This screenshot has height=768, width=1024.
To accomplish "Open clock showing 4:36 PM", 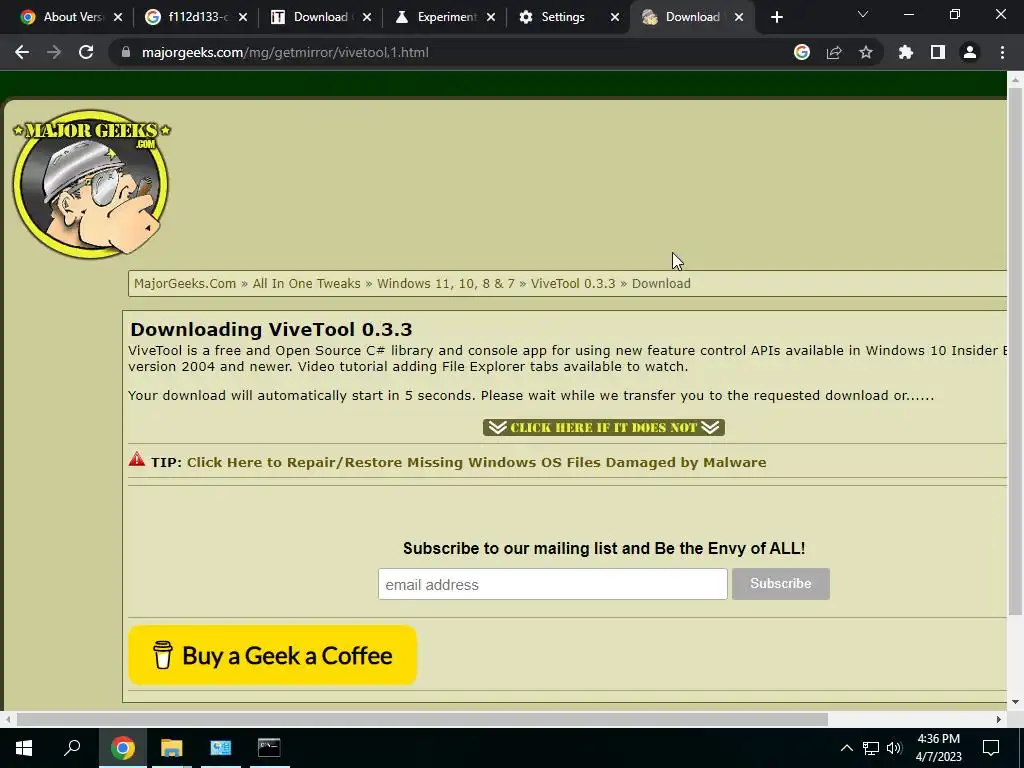I will point(938,748).
